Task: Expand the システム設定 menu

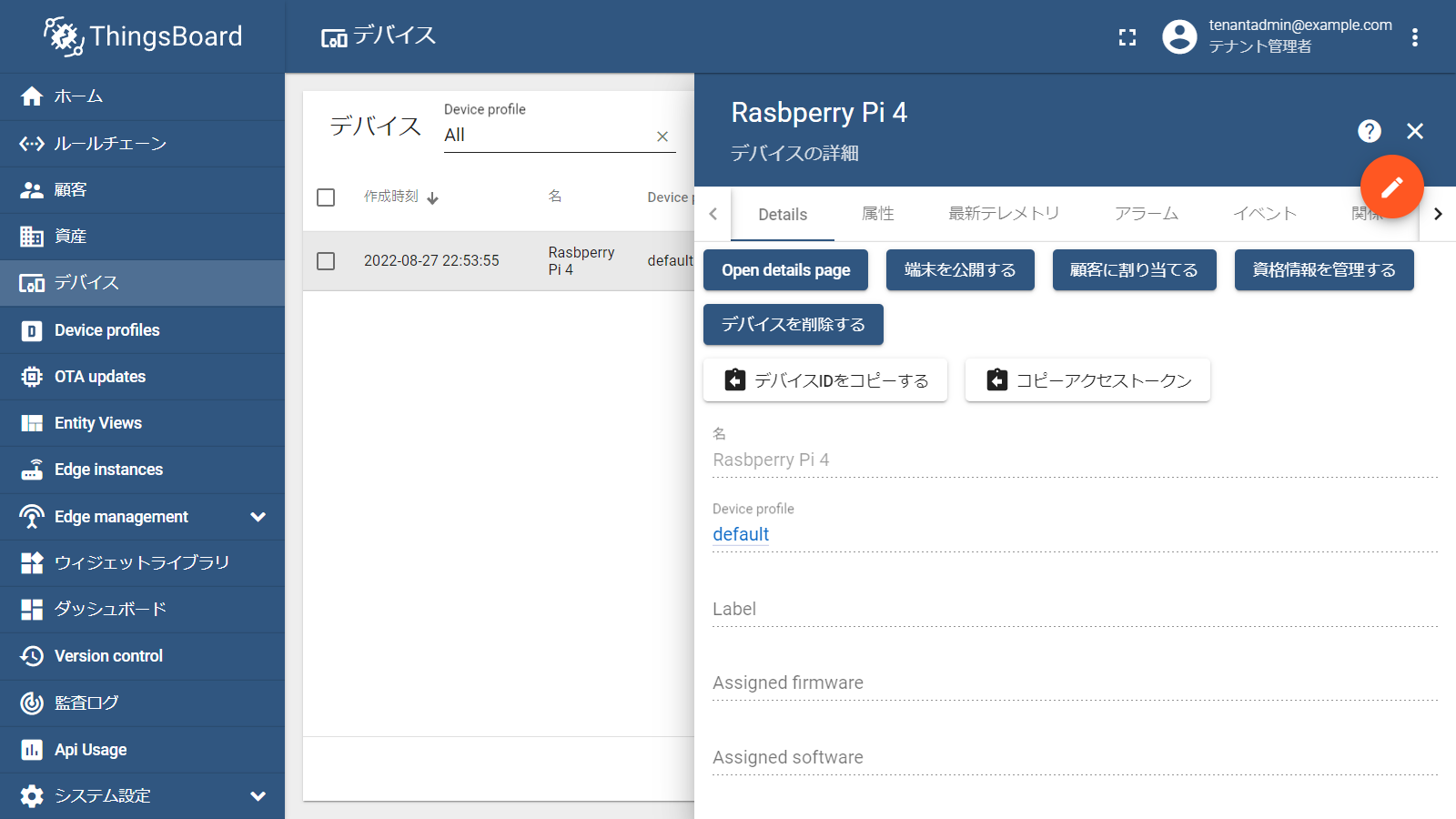Action: tap(258, 796)
